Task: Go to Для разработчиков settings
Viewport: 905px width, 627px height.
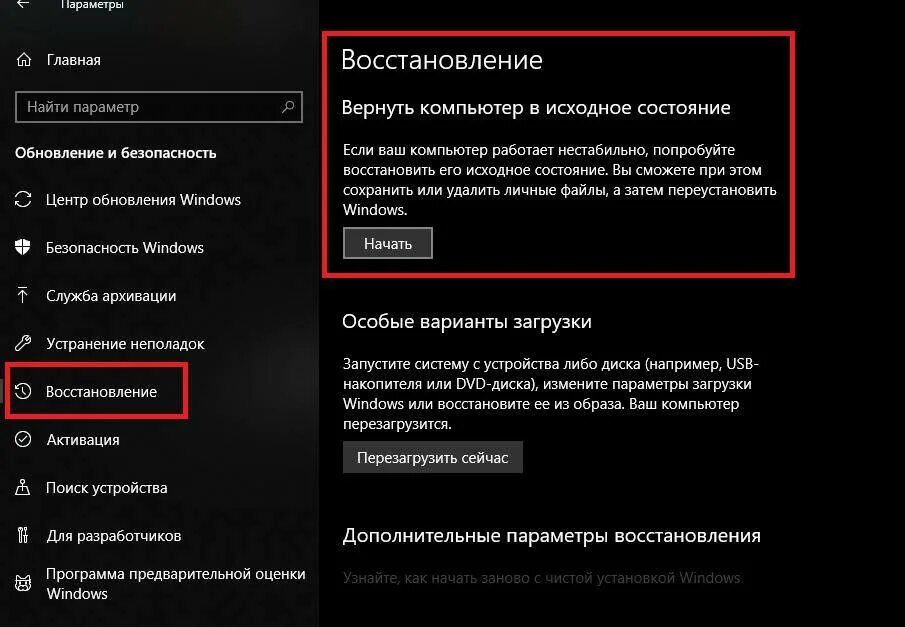Action: pos(114,536)
